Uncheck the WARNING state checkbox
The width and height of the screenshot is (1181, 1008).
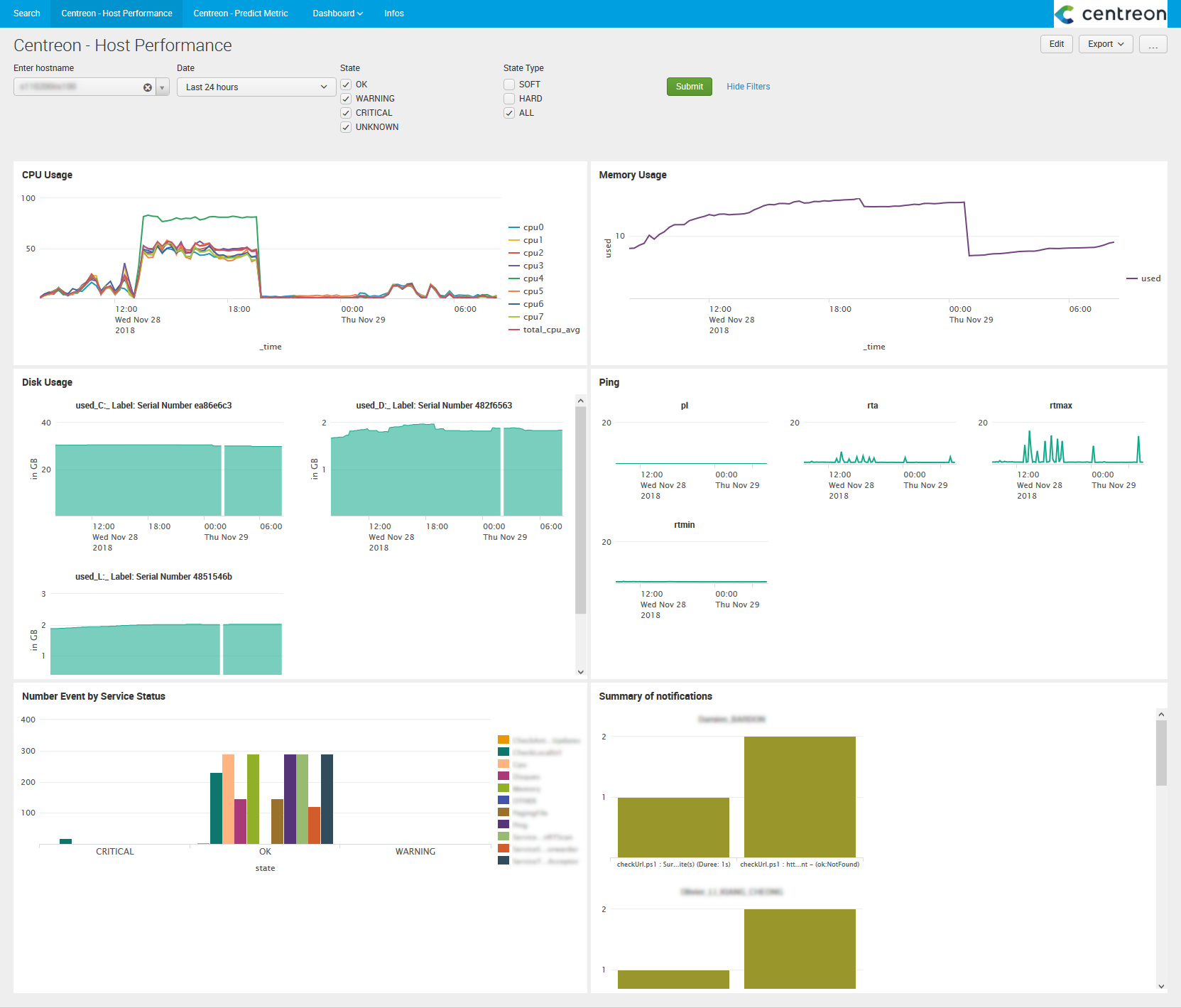click(346, 99)
